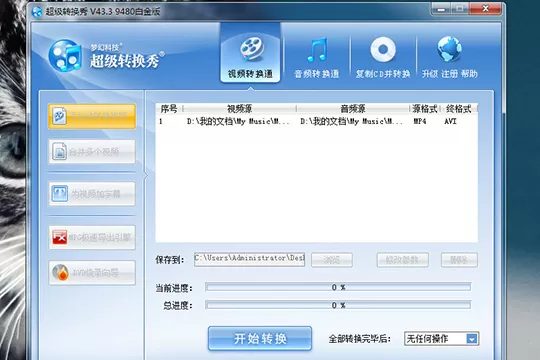Click the 全部转换完毕后 label
The width and height of the screenshot is (540, 360).
point(360,339)
